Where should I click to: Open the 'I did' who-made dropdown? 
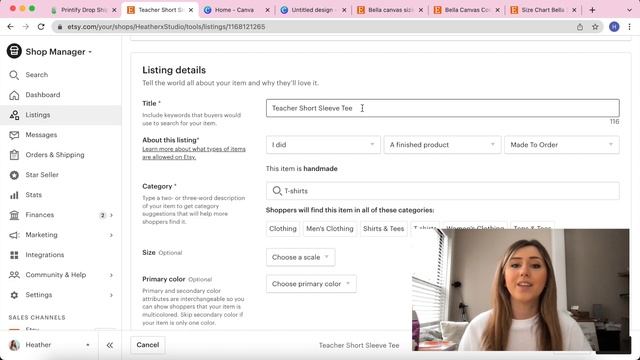pyautogui.click(x=323, y=145)
